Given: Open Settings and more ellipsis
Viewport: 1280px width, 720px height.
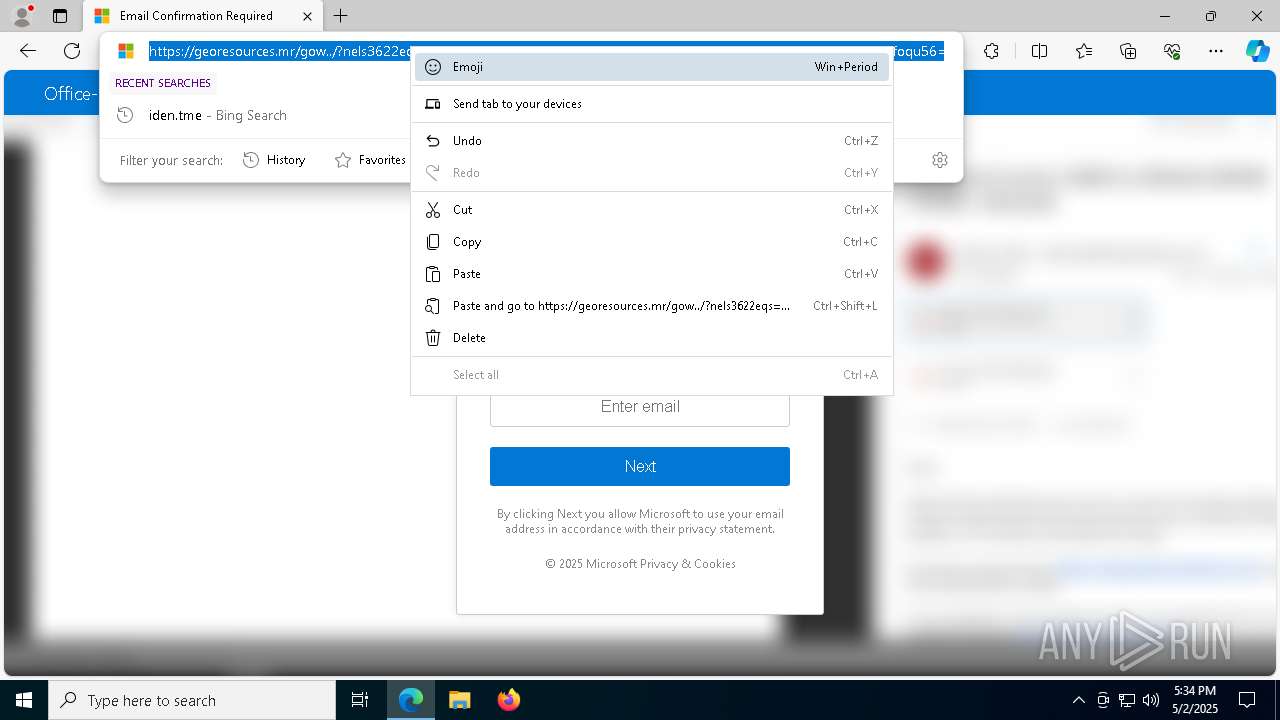Looking at the screenshot, I should [1216, 51].
